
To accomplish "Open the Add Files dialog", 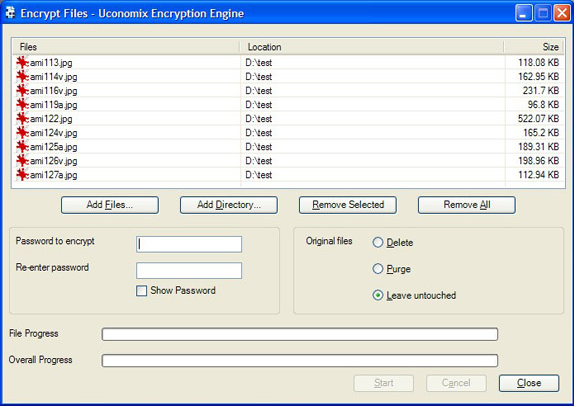I will coord(110,205).
